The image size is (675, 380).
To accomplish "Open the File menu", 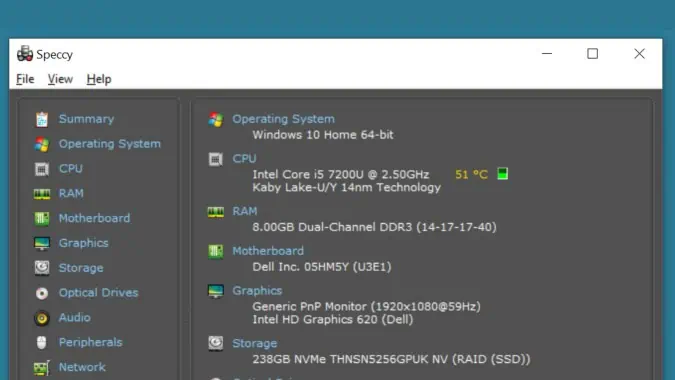I will click(25, 79).
